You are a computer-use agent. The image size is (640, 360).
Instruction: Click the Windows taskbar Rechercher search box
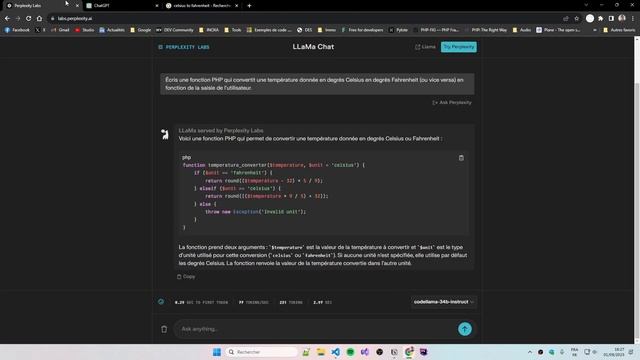click(x=261, y=352)
